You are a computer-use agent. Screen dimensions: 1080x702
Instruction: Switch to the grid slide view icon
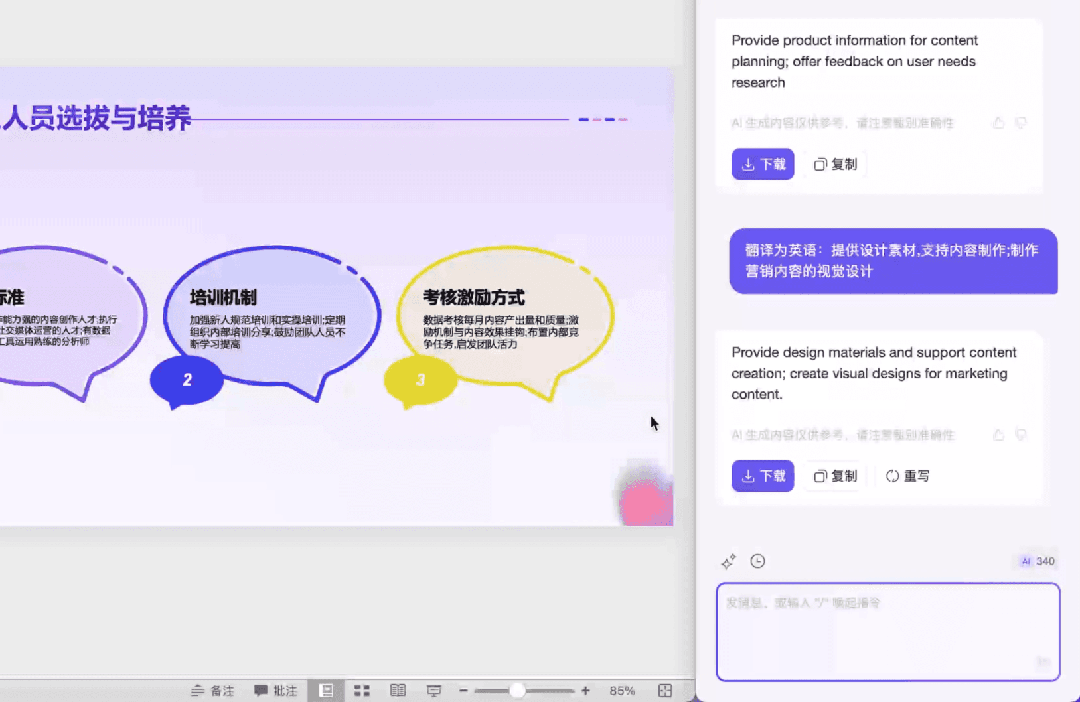(x=361, y=690)
